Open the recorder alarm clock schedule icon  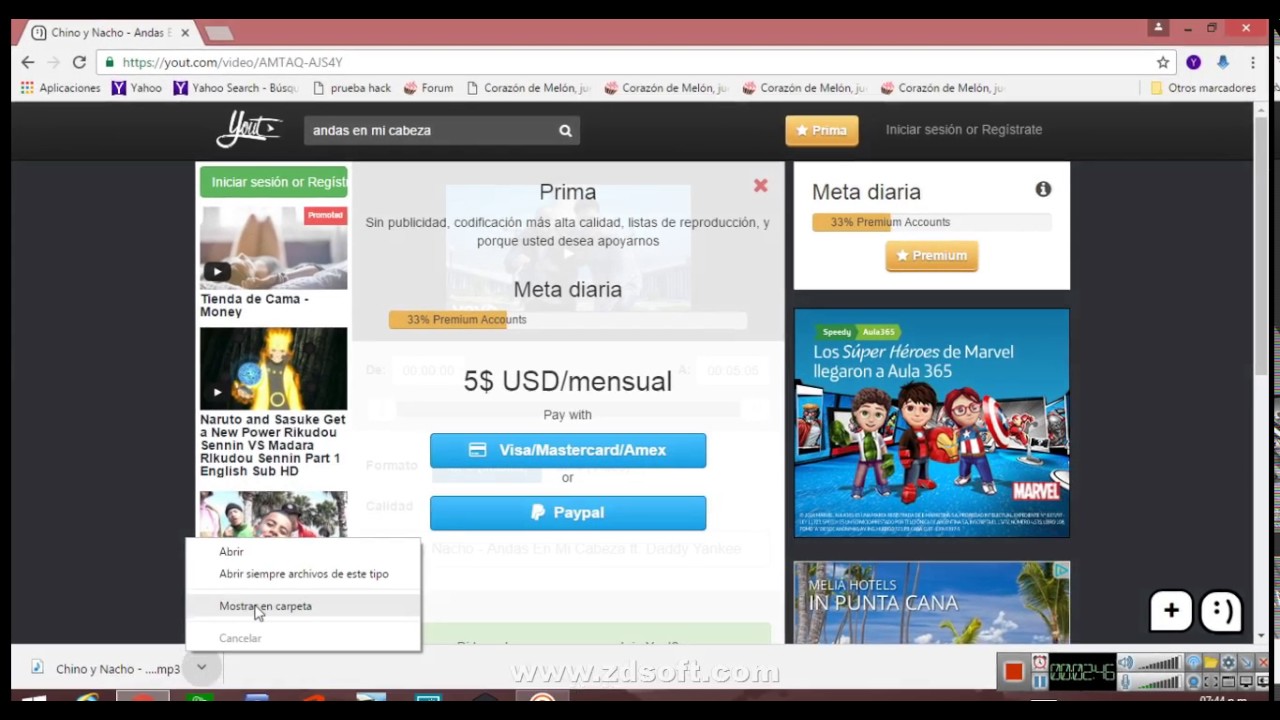[x=1040, y=662]
